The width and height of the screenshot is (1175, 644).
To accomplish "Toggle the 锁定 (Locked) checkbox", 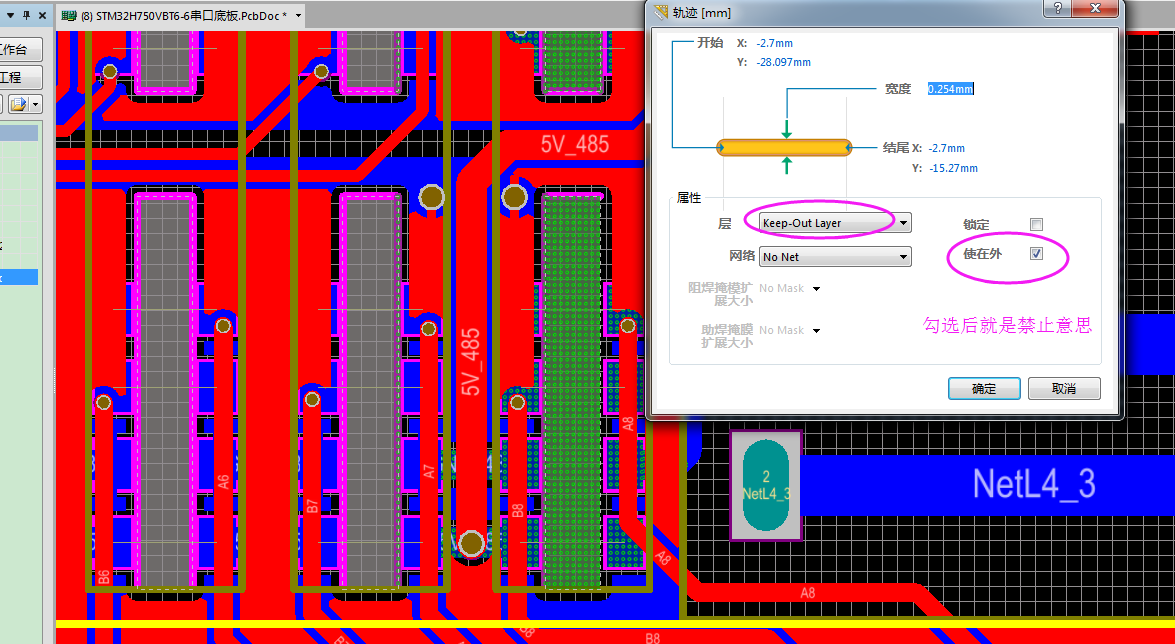I will pos(1036,224).
